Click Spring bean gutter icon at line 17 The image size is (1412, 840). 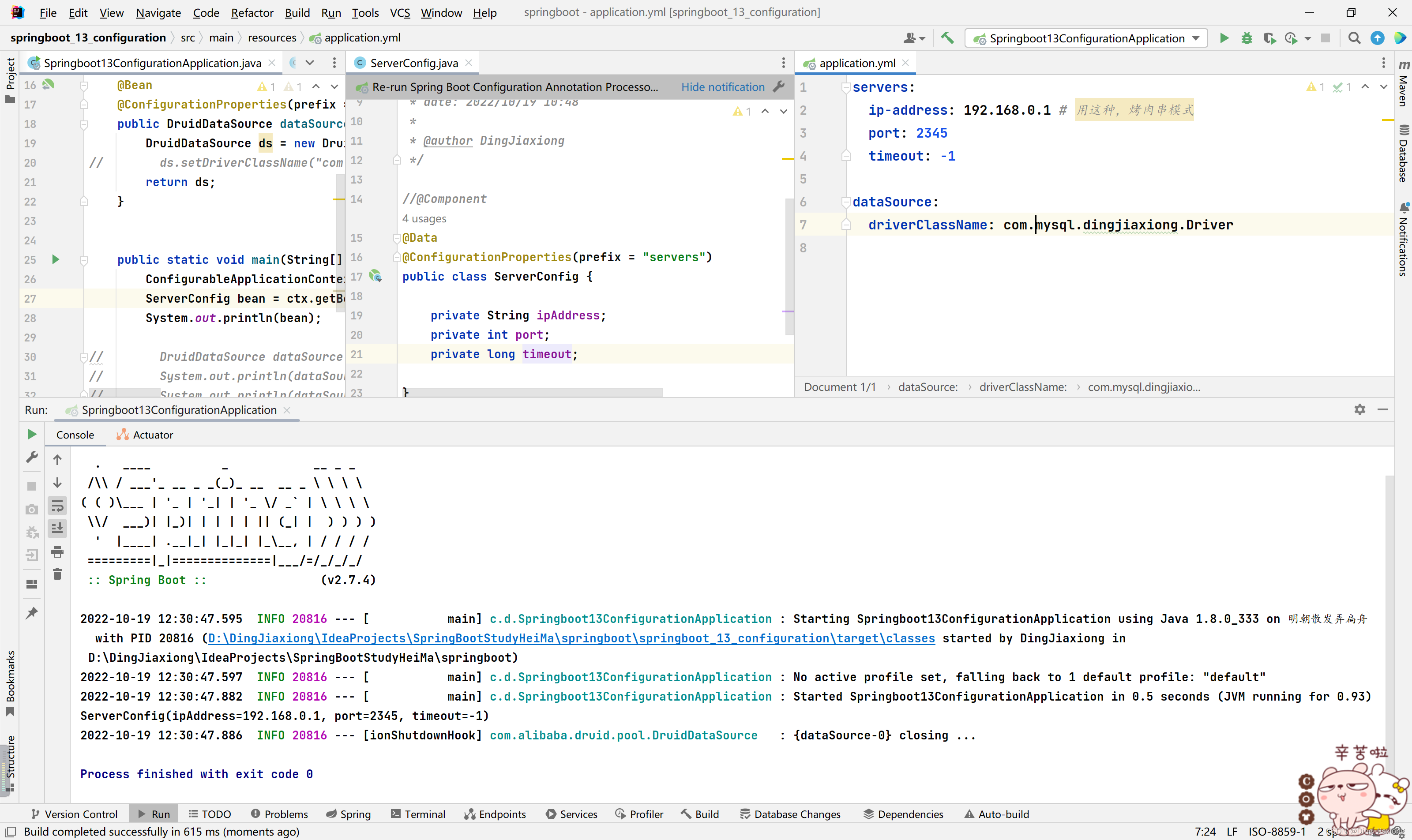(376, 276)
